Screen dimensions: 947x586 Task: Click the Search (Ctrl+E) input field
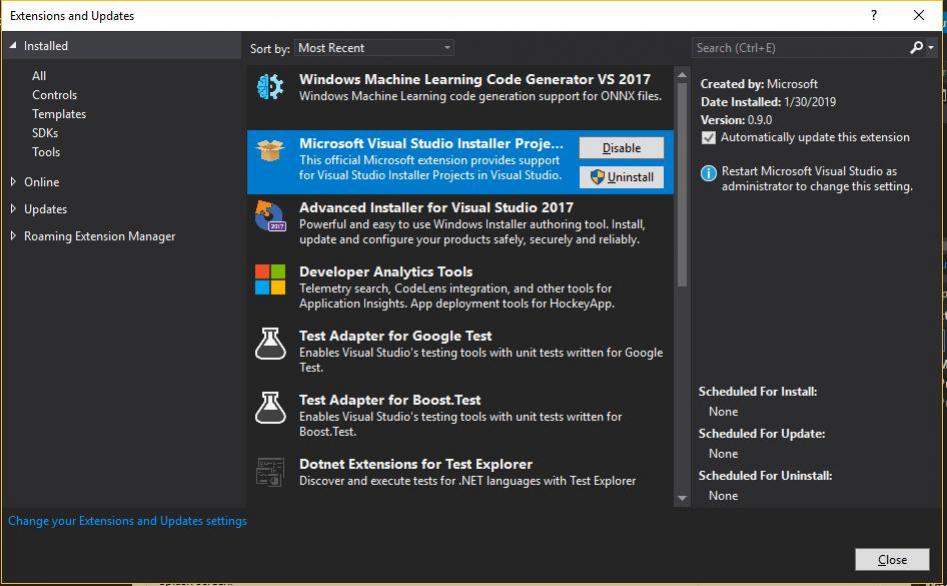[800, 48]
